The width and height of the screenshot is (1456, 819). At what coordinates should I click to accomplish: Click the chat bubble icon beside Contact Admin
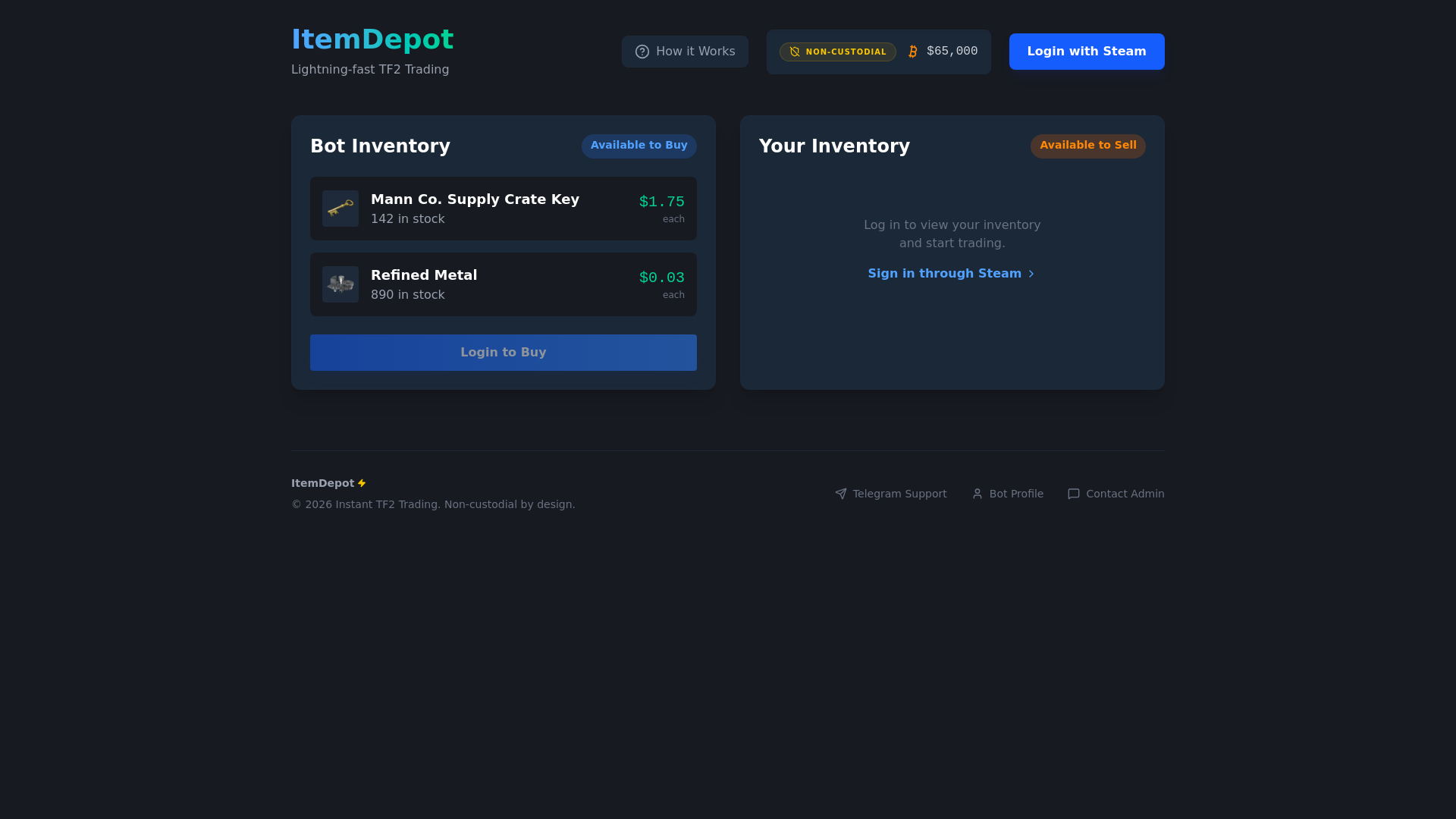pyautogui.click(x=1074, y=494)
